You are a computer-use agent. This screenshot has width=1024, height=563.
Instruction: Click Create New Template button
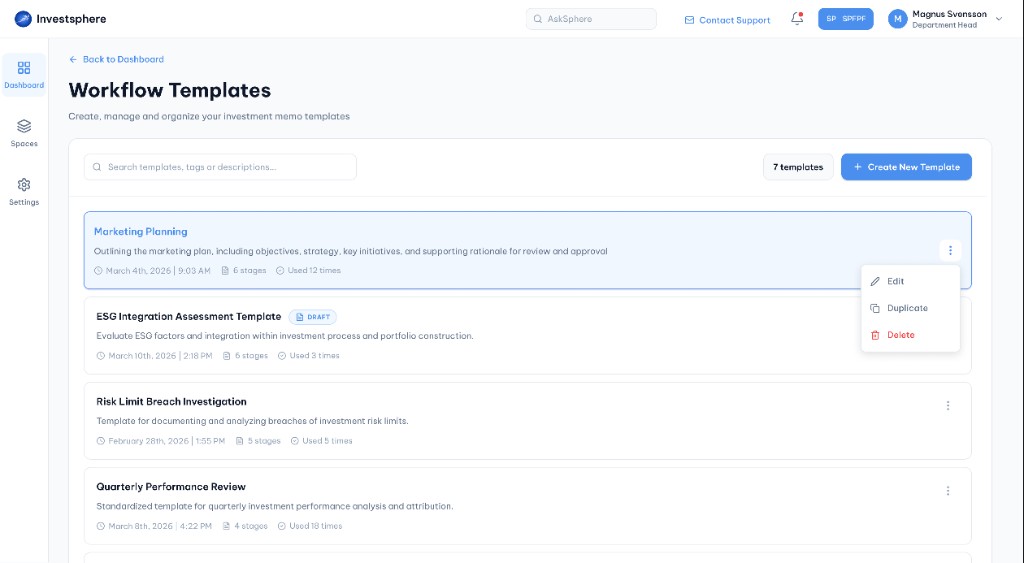(906, 167)
